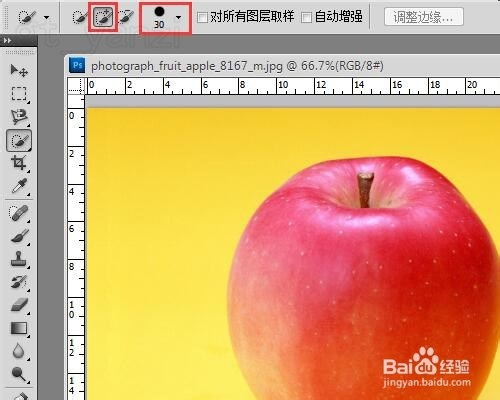Screen dimensions: 500x400
Task: Select the Clone Stamp tool
Action: (x=19, y=259)
